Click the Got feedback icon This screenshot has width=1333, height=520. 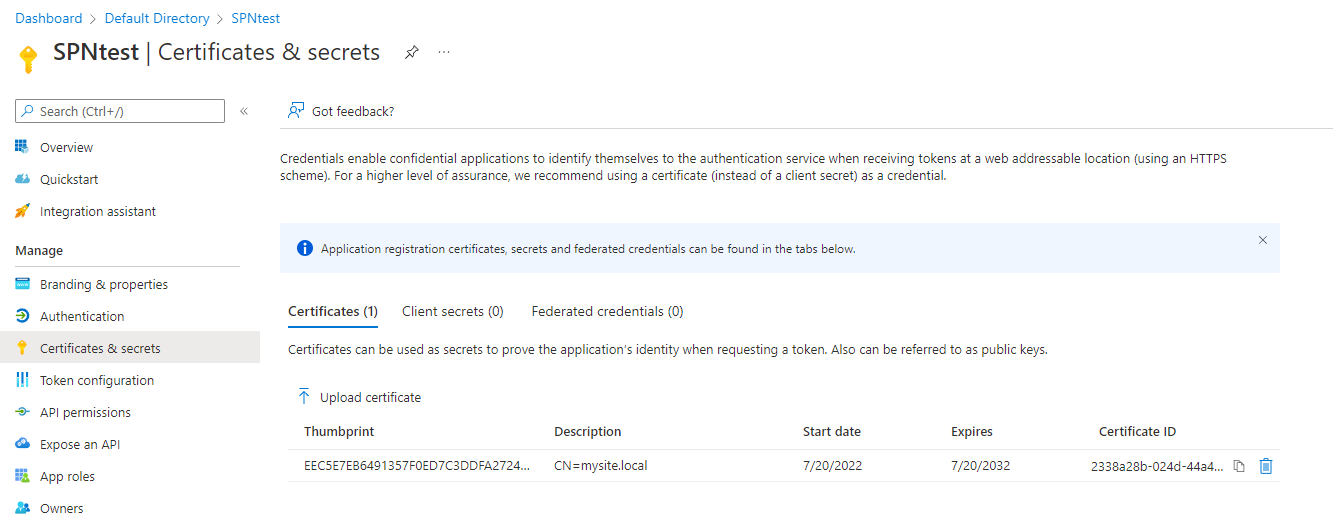click(296, 111)
